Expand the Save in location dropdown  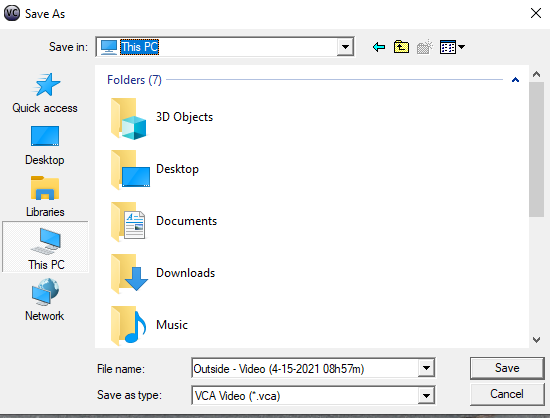pos(345,47)
